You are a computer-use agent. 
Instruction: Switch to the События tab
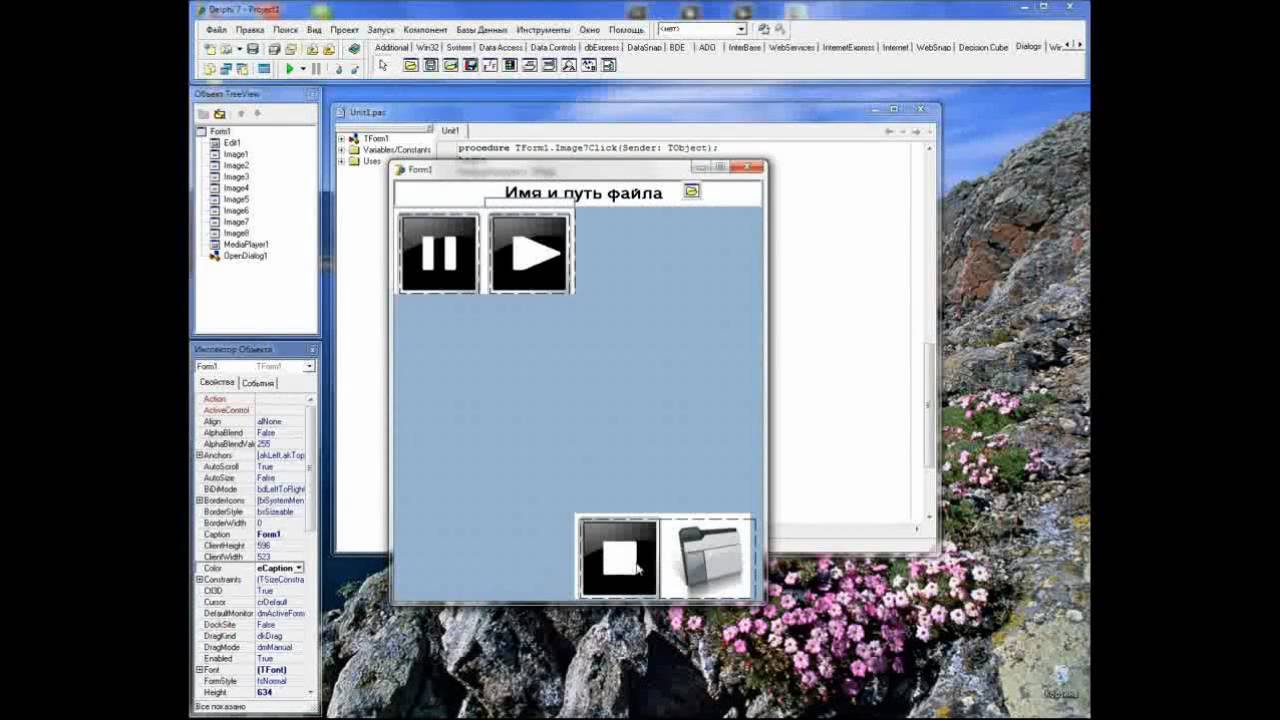(258, 383)
